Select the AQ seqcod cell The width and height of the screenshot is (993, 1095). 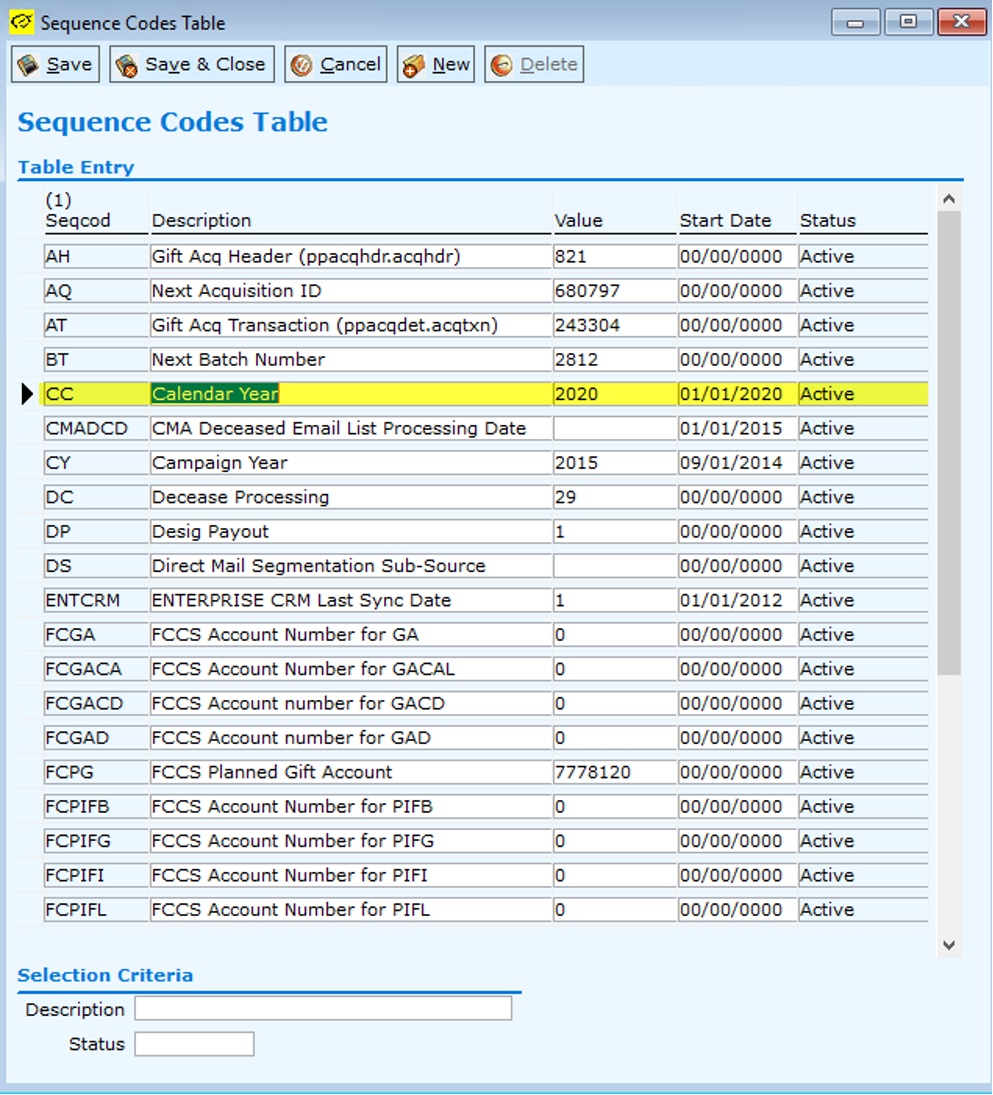point(96,291)
